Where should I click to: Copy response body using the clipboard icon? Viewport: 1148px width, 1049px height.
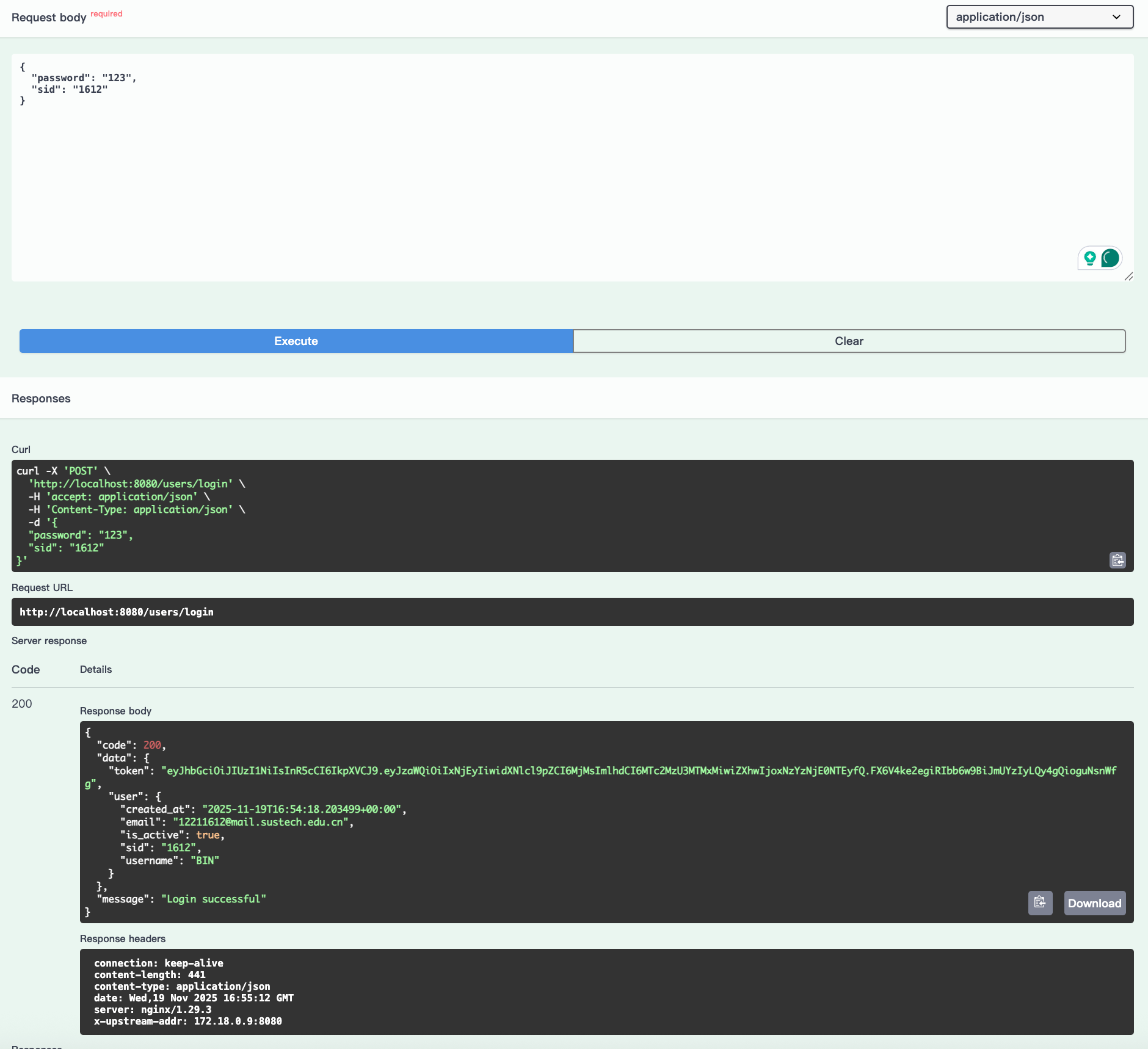coord(1040,902)
